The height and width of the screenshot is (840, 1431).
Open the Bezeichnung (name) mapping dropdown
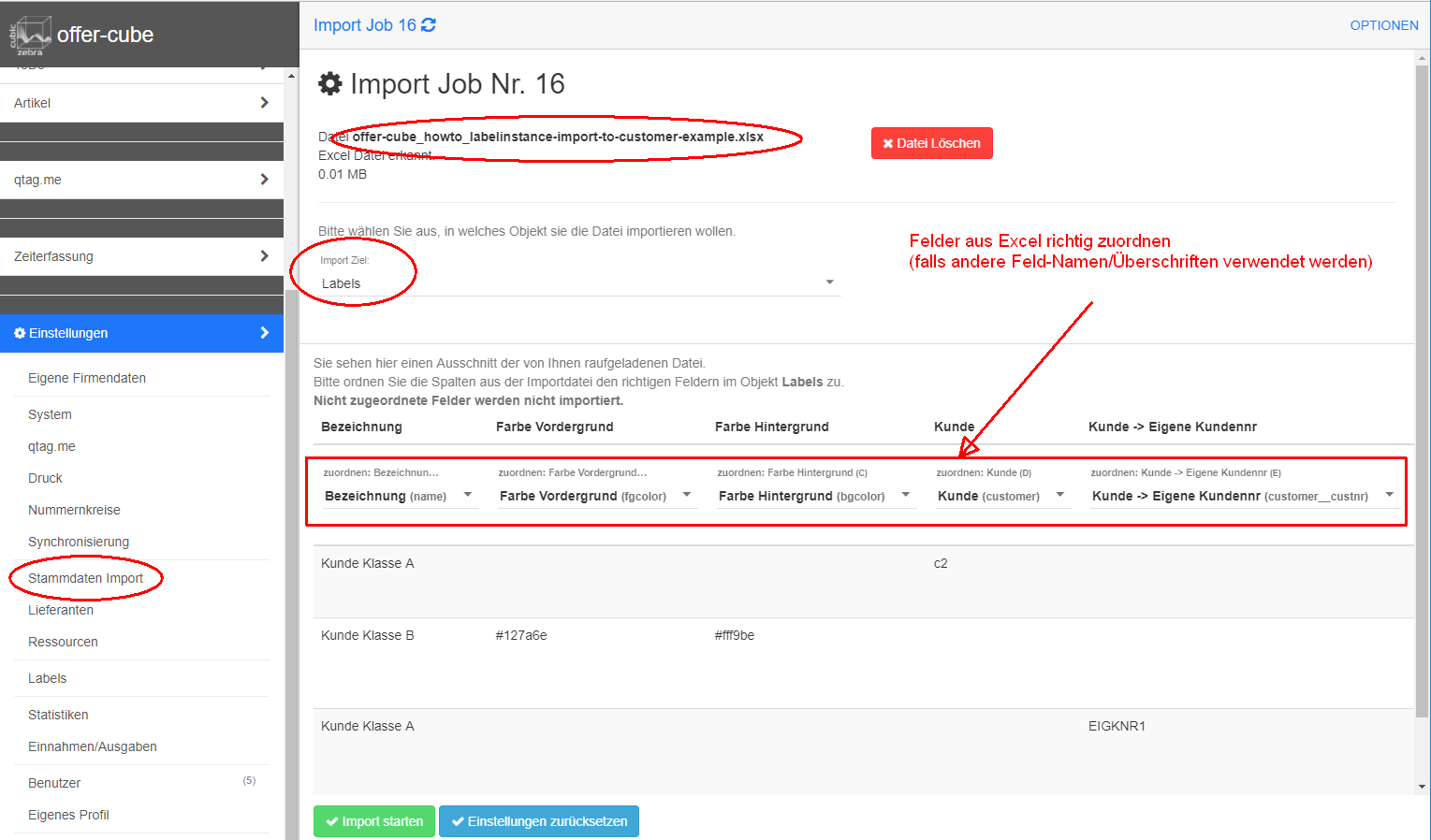400,496
